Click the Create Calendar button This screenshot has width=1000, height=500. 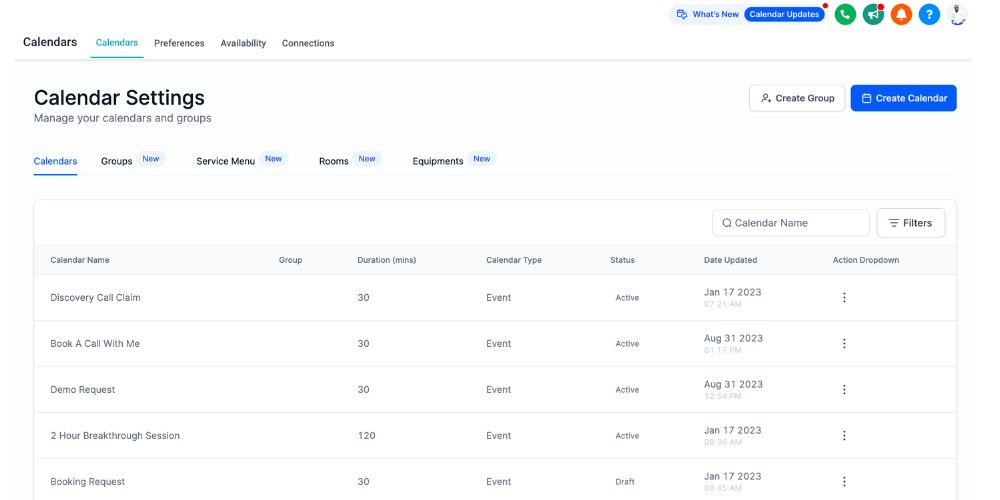(903, 98)
